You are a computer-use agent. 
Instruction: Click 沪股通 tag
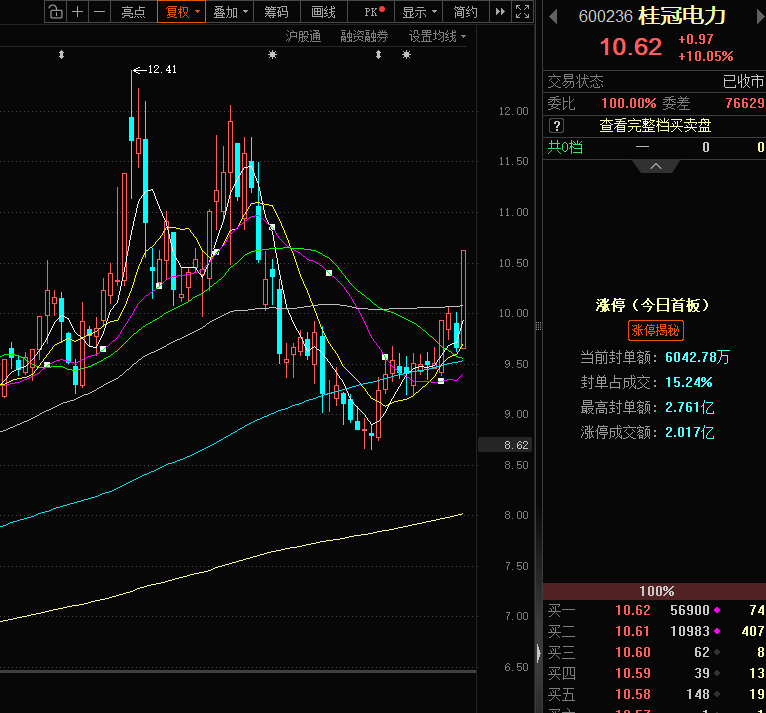303,36
